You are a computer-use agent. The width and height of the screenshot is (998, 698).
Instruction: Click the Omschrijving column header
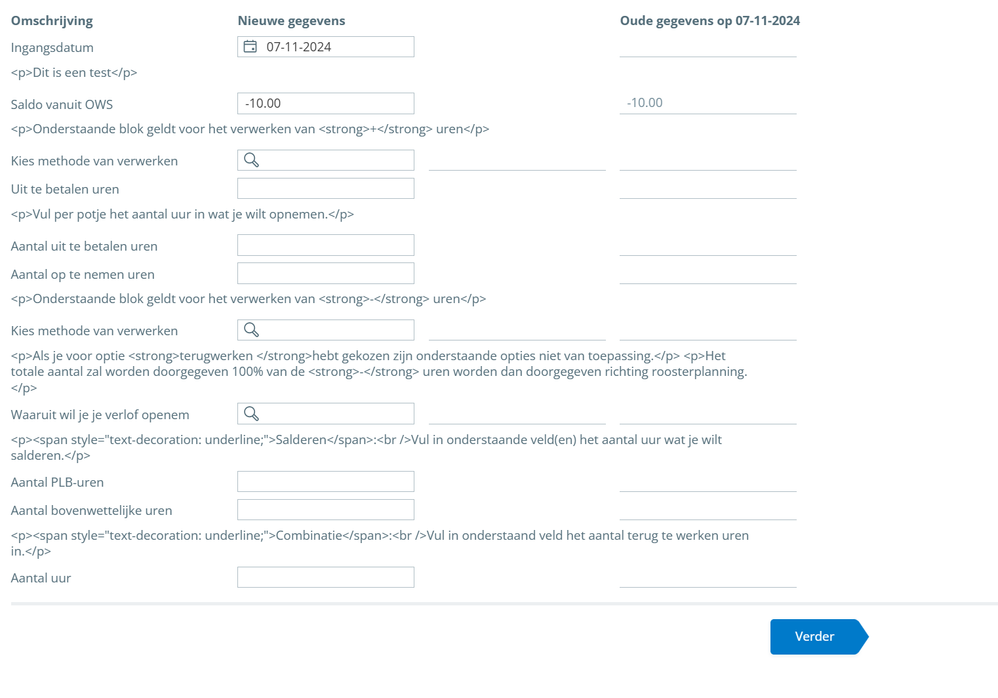click(x=52, y=20)
